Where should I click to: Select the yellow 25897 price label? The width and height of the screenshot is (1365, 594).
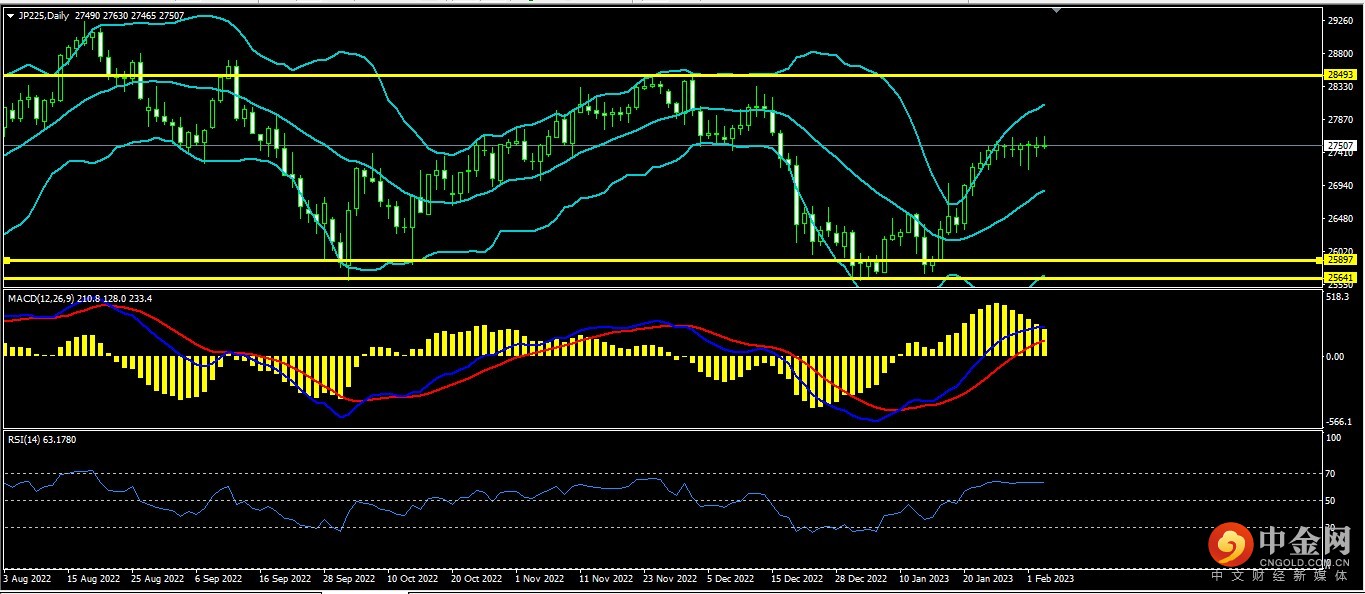coord(1339,260)
